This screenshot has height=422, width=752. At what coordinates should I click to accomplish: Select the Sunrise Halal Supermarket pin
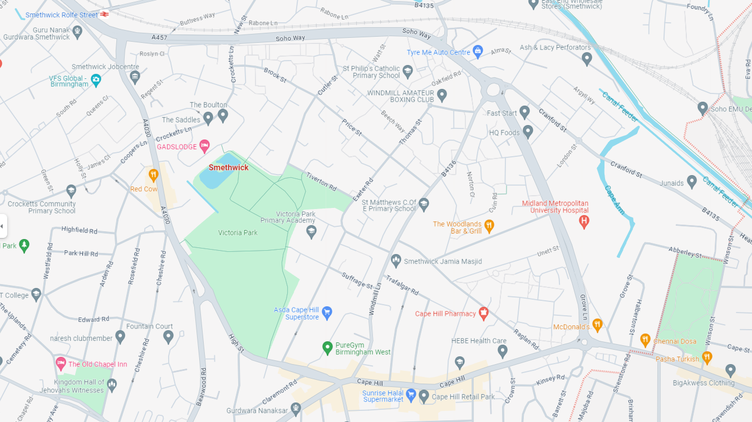click(x=411, y=395)
